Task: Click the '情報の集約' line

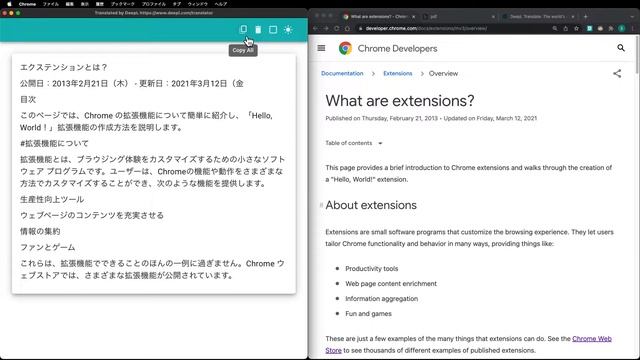Action: (40, 231)
